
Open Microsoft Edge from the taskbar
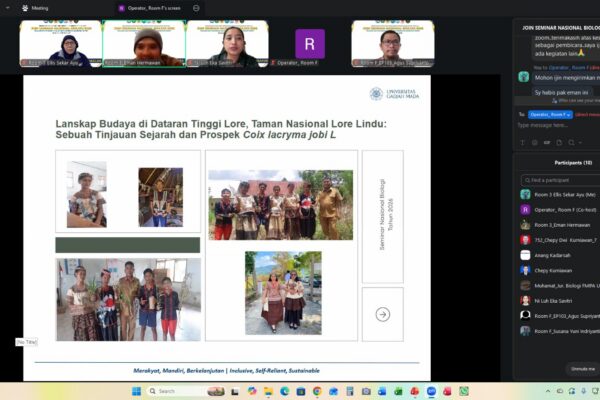[284, 391]
